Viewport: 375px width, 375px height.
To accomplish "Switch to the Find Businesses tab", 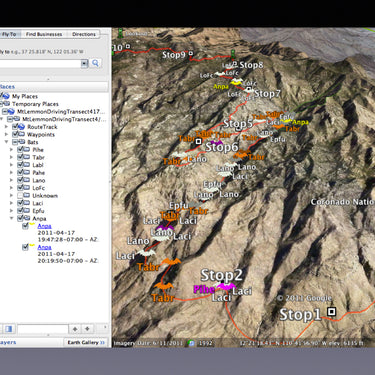I will click(x=44, y=34).
